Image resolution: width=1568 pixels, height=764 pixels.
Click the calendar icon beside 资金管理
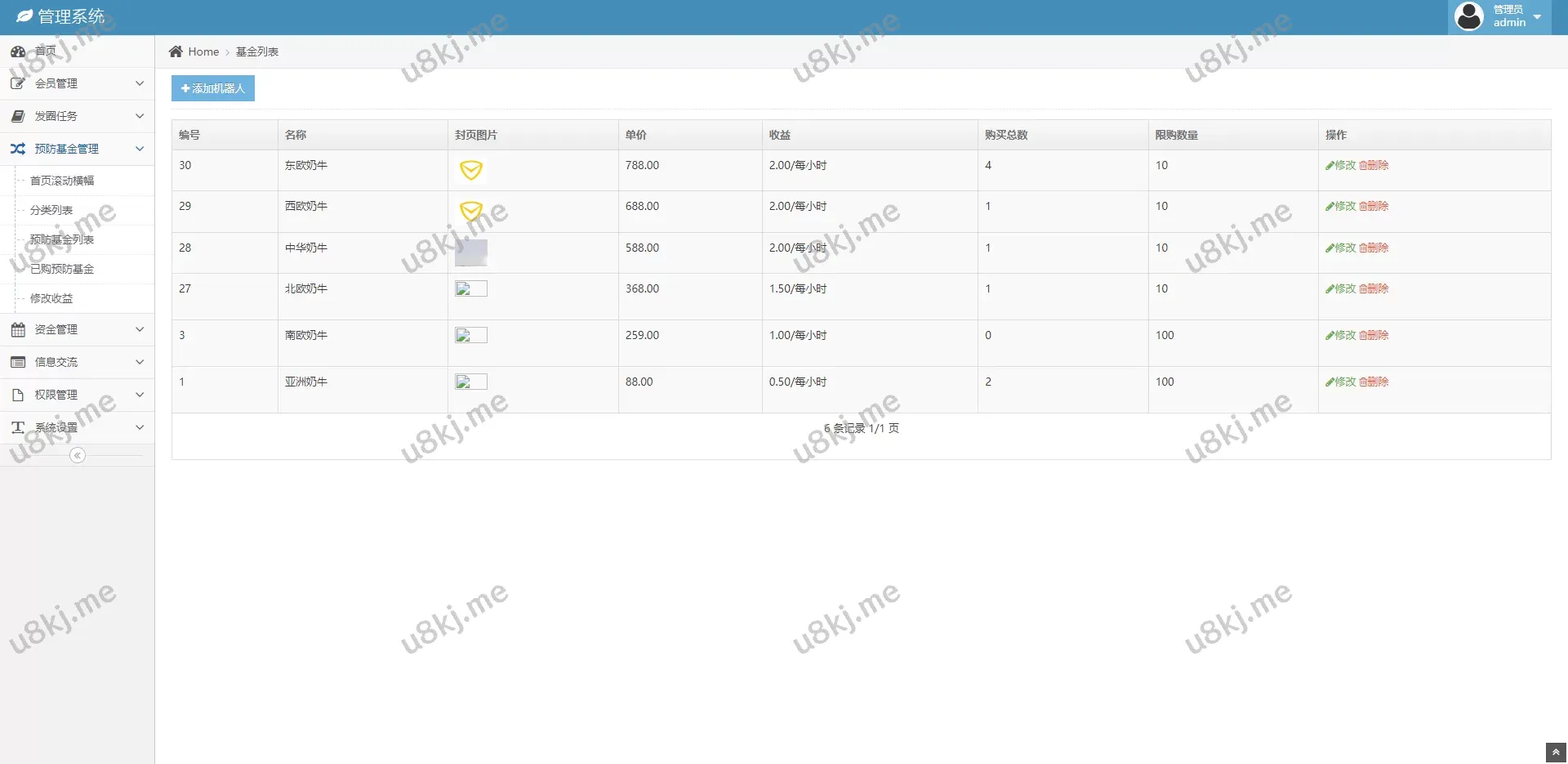point(18,329)
